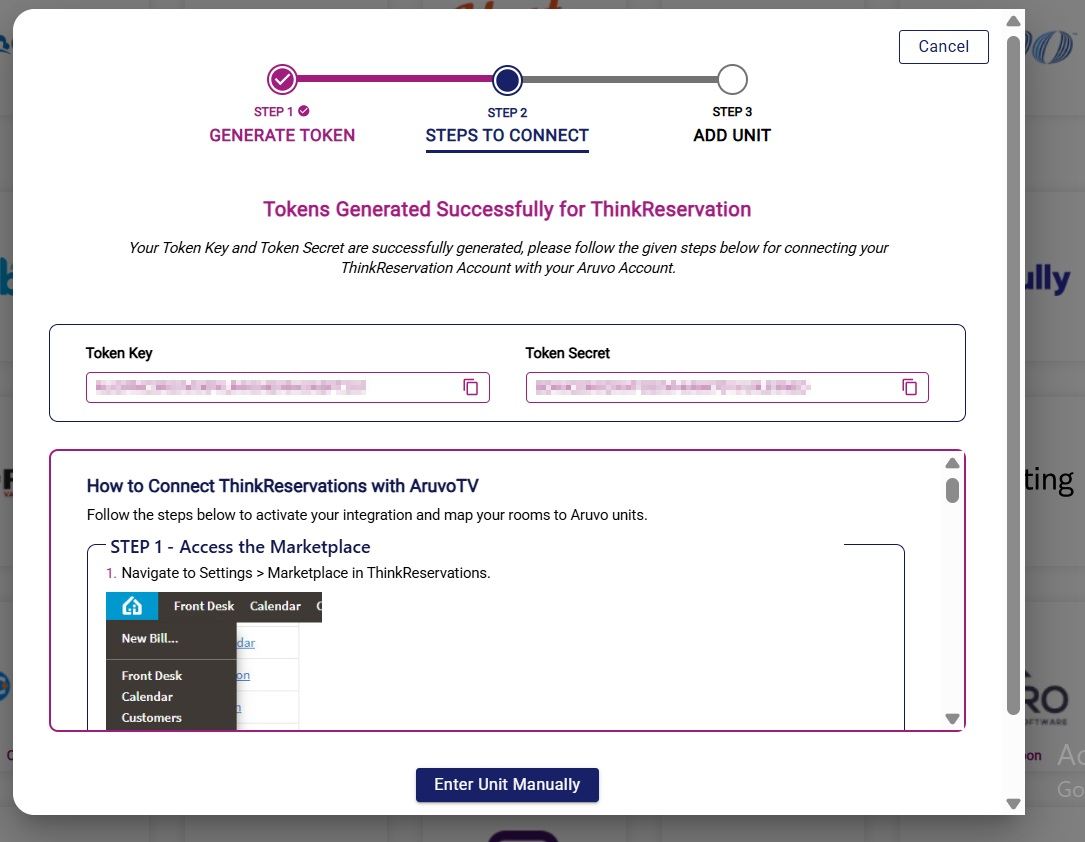Click Customers in dropdown menu list
The width and height of the screenshot is (1085, 842).
tap(152, 718)
